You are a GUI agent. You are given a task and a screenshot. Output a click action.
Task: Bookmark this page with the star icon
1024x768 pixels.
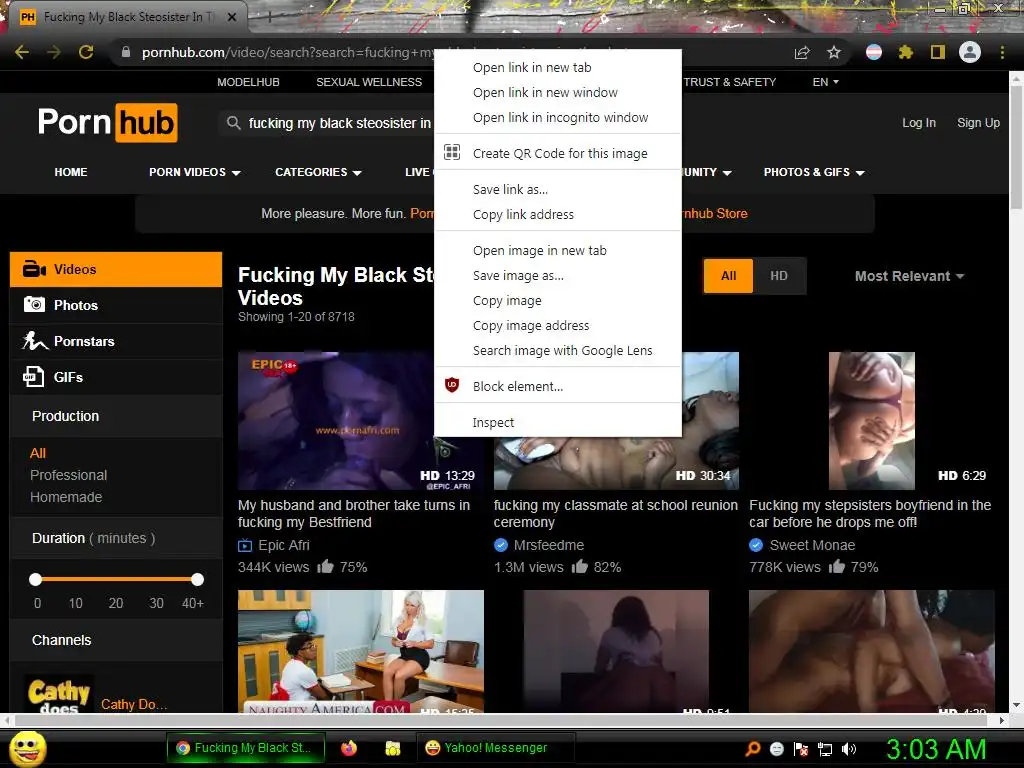click(x=834, y=52)
